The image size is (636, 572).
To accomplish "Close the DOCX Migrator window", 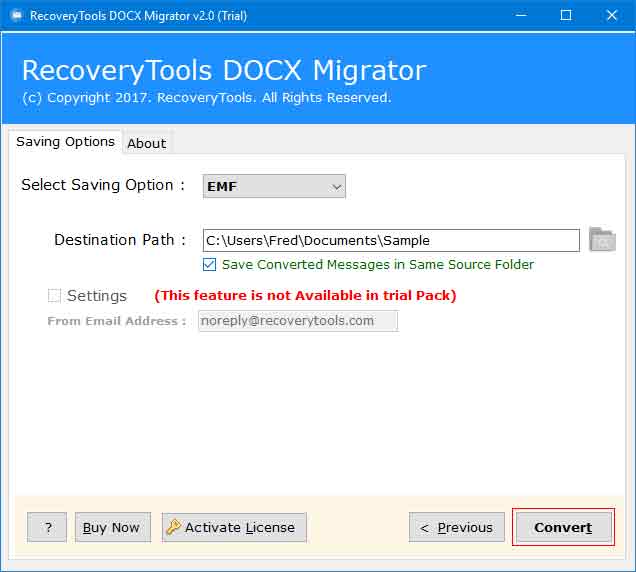I will point(612,15).
